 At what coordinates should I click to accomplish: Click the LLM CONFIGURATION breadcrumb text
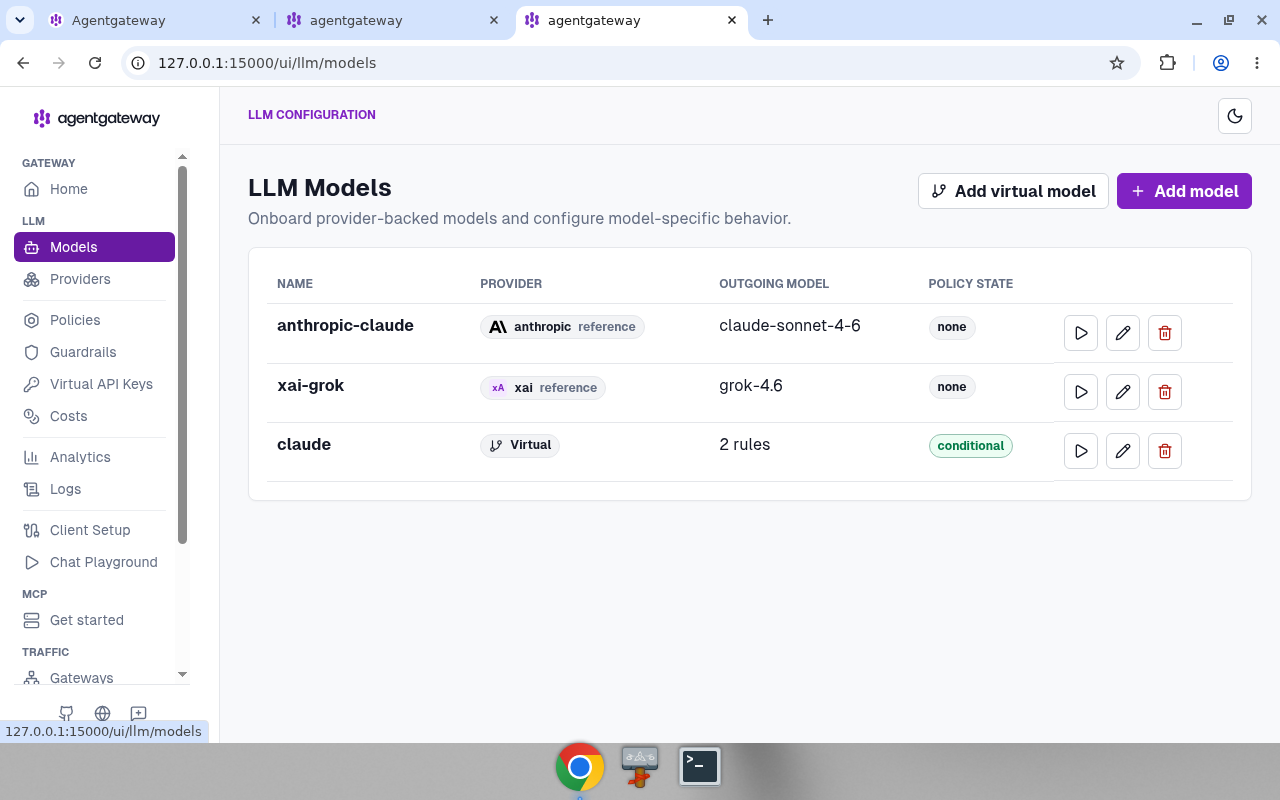[x=312, y=115]
